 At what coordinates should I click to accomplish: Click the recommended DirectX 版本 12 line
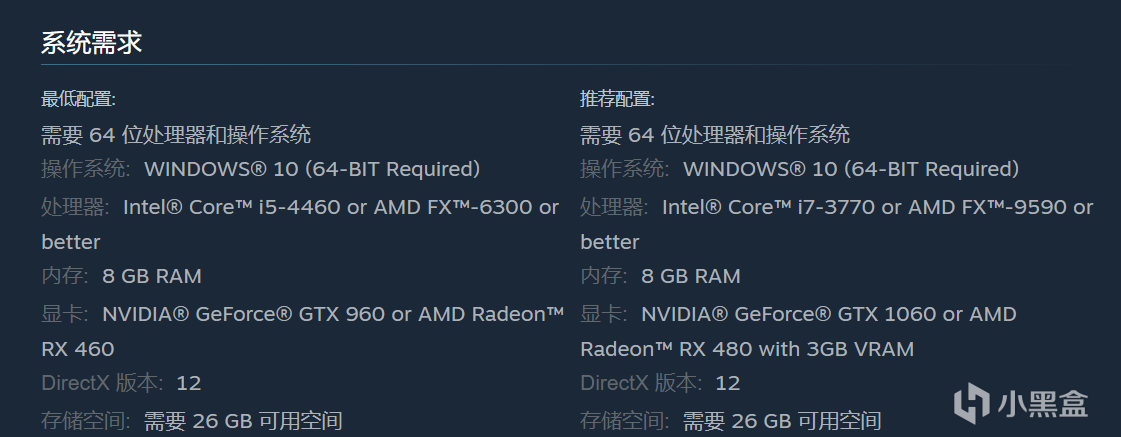click(660, 383)
